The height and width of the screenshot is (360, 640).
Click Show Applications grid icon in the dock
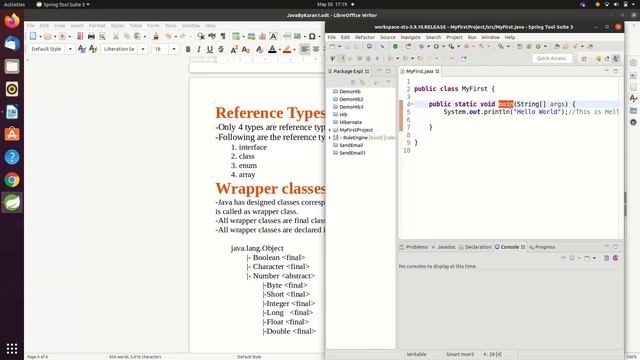click(x=12, y=348)
